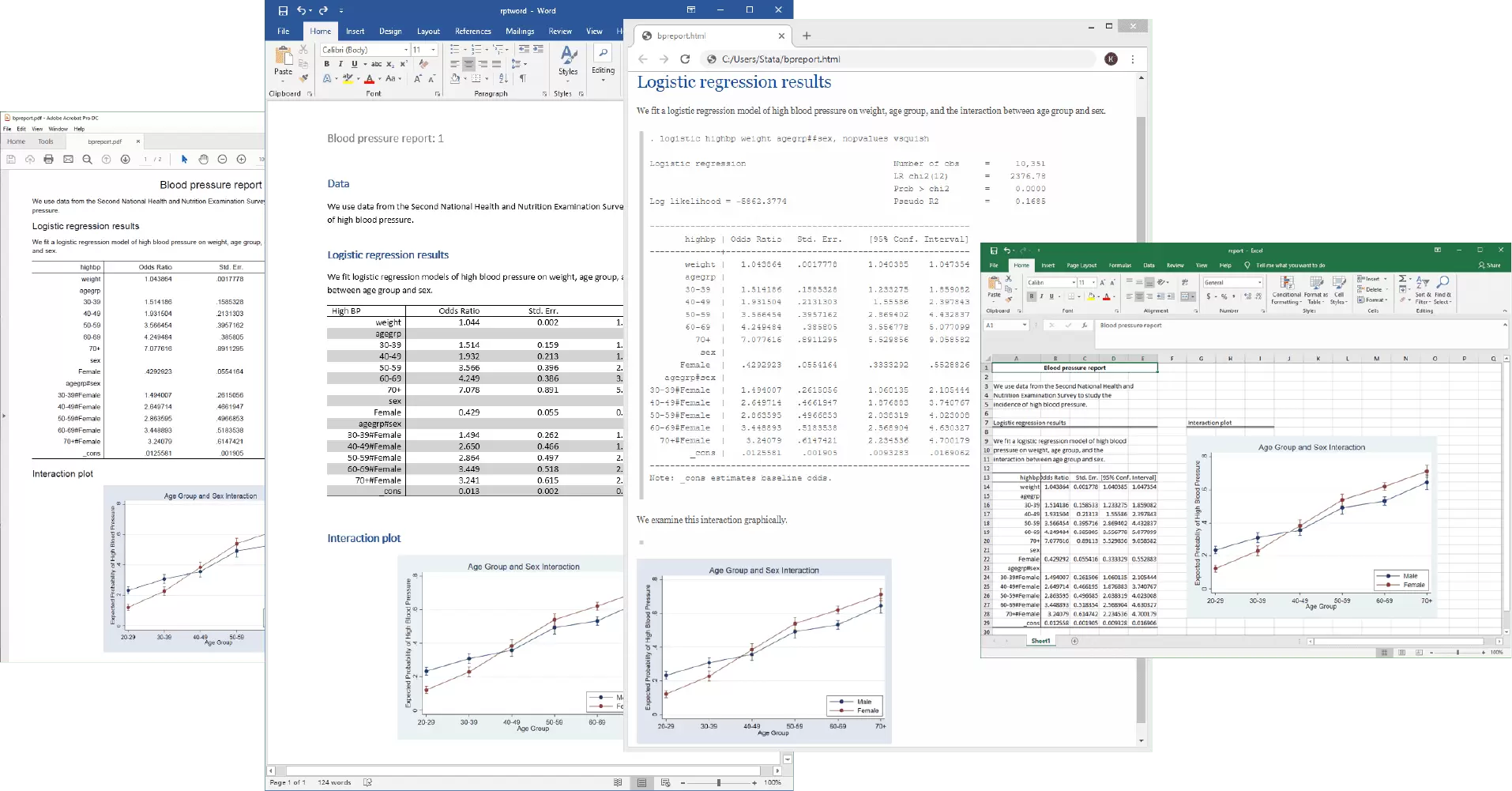Open General number format dropdown in Excel

click(x=1259, y=282)
